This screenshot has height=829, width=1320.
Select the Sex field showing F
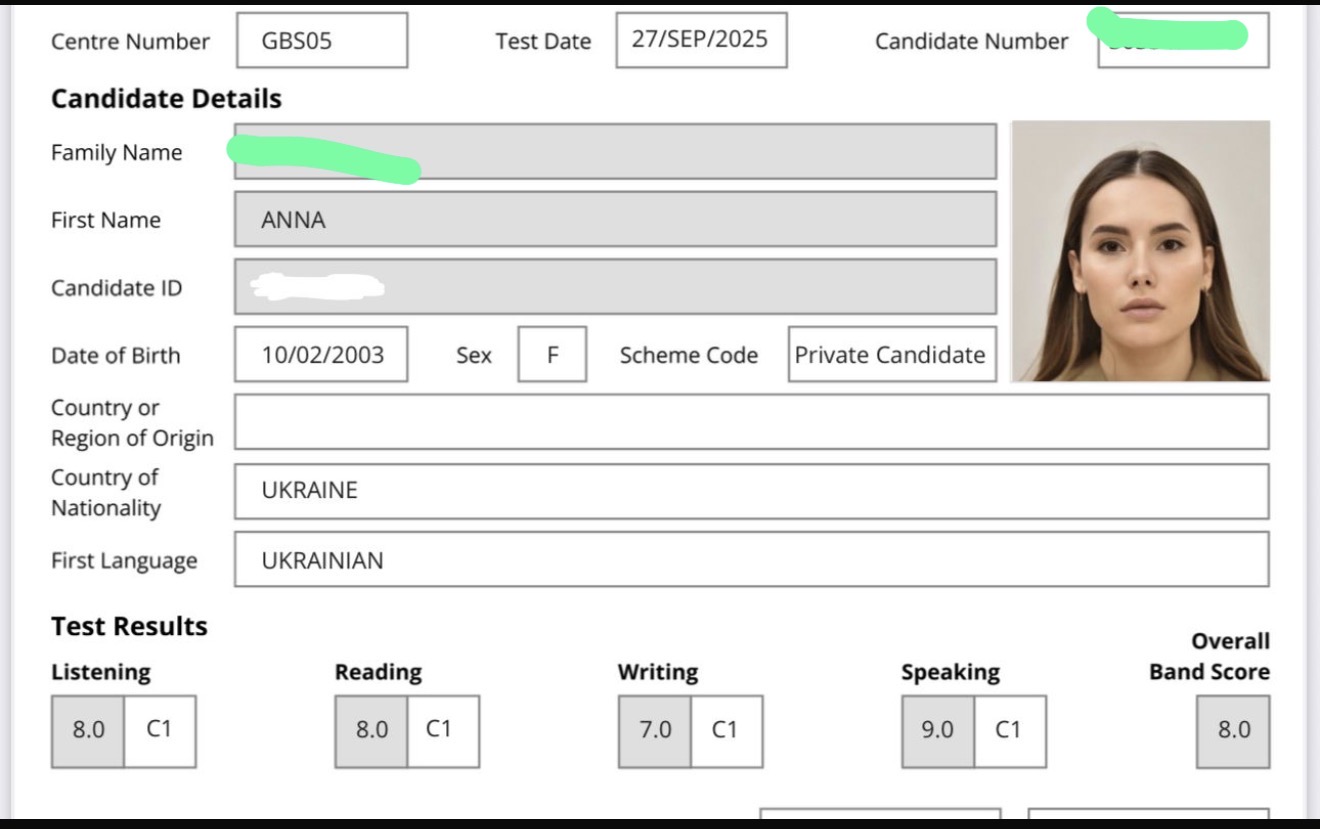[552, 355]
